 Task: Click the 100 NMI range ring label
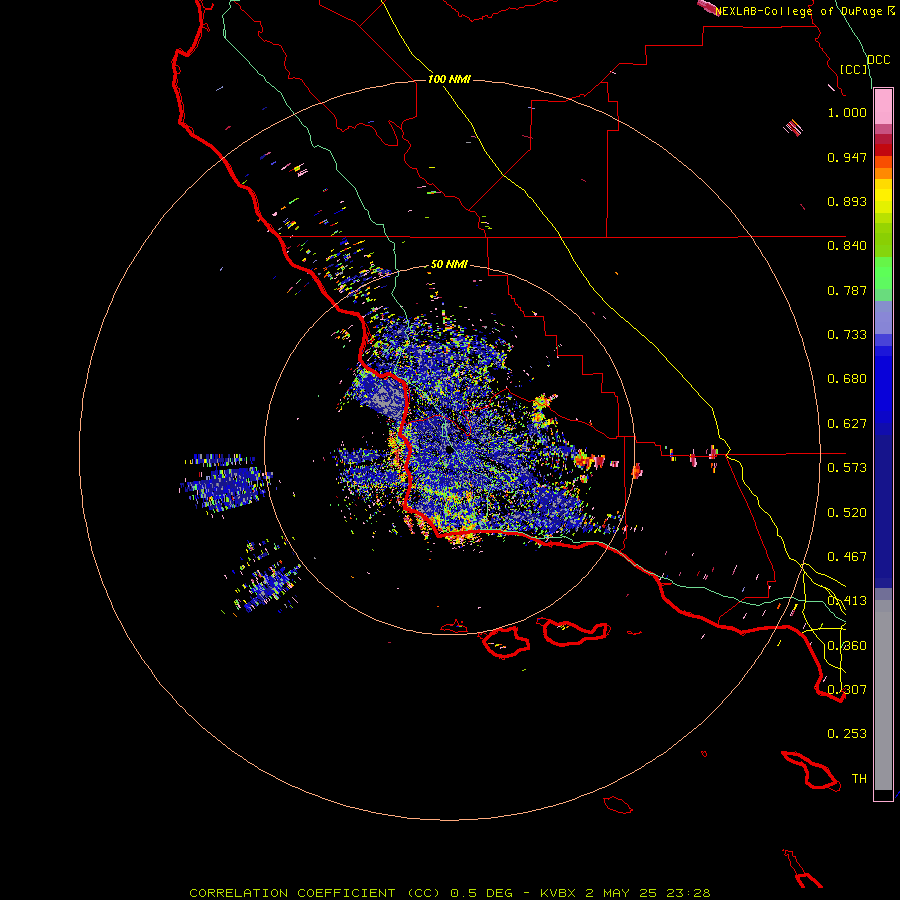tap(449, 79)
